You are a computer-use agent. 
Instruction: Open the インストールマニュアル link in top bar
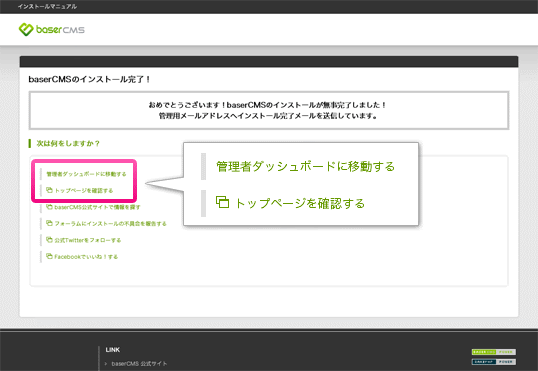[47, 7]
